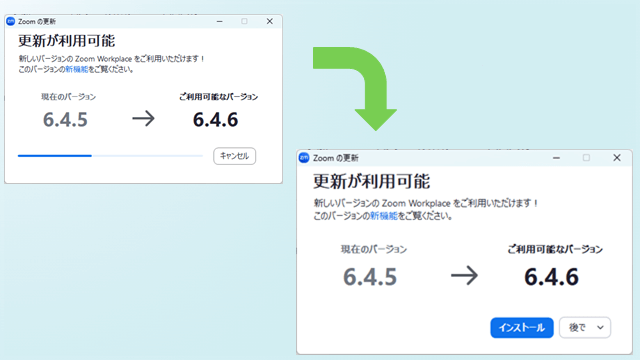640x360 pixels.
Task: Click version 6.4.5 in downloading window
Action: tap(65, 120)
